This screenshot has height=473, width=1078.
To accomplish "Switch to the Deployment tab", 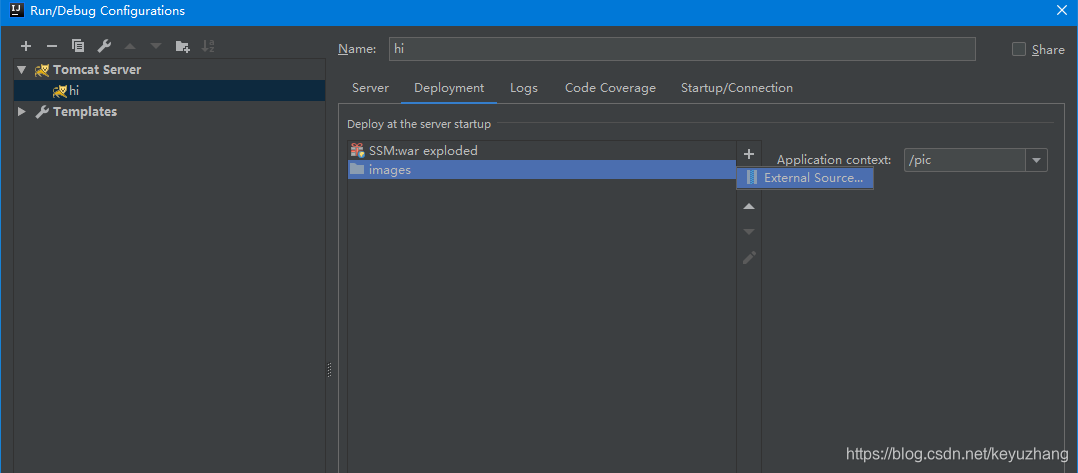I will tap(449, 88).
